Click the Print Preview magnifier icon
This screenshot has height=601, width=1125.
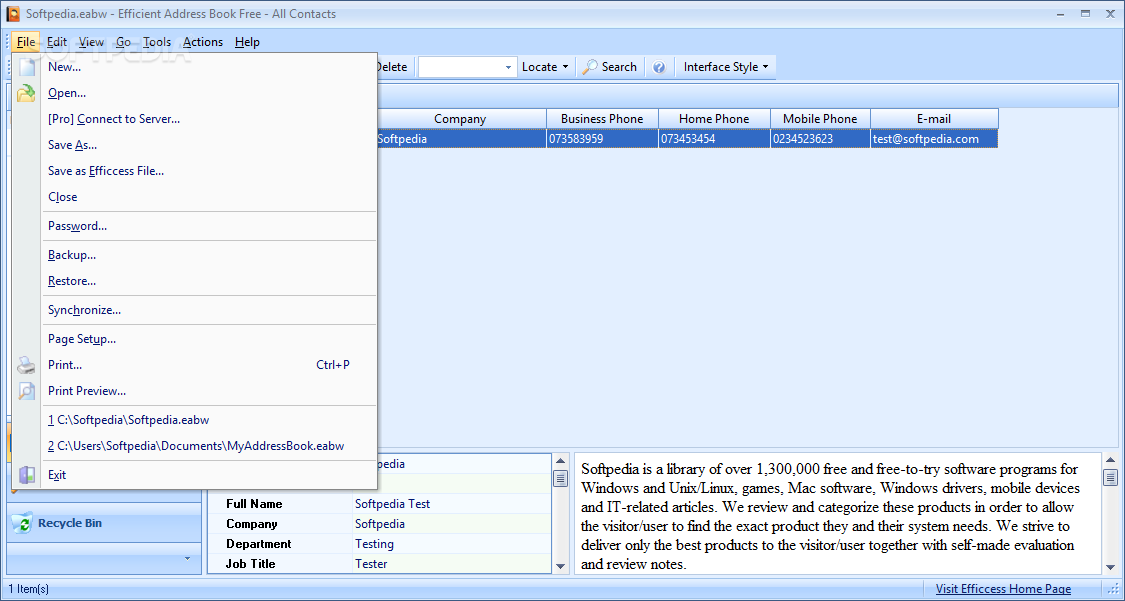(x=27, y=391)
